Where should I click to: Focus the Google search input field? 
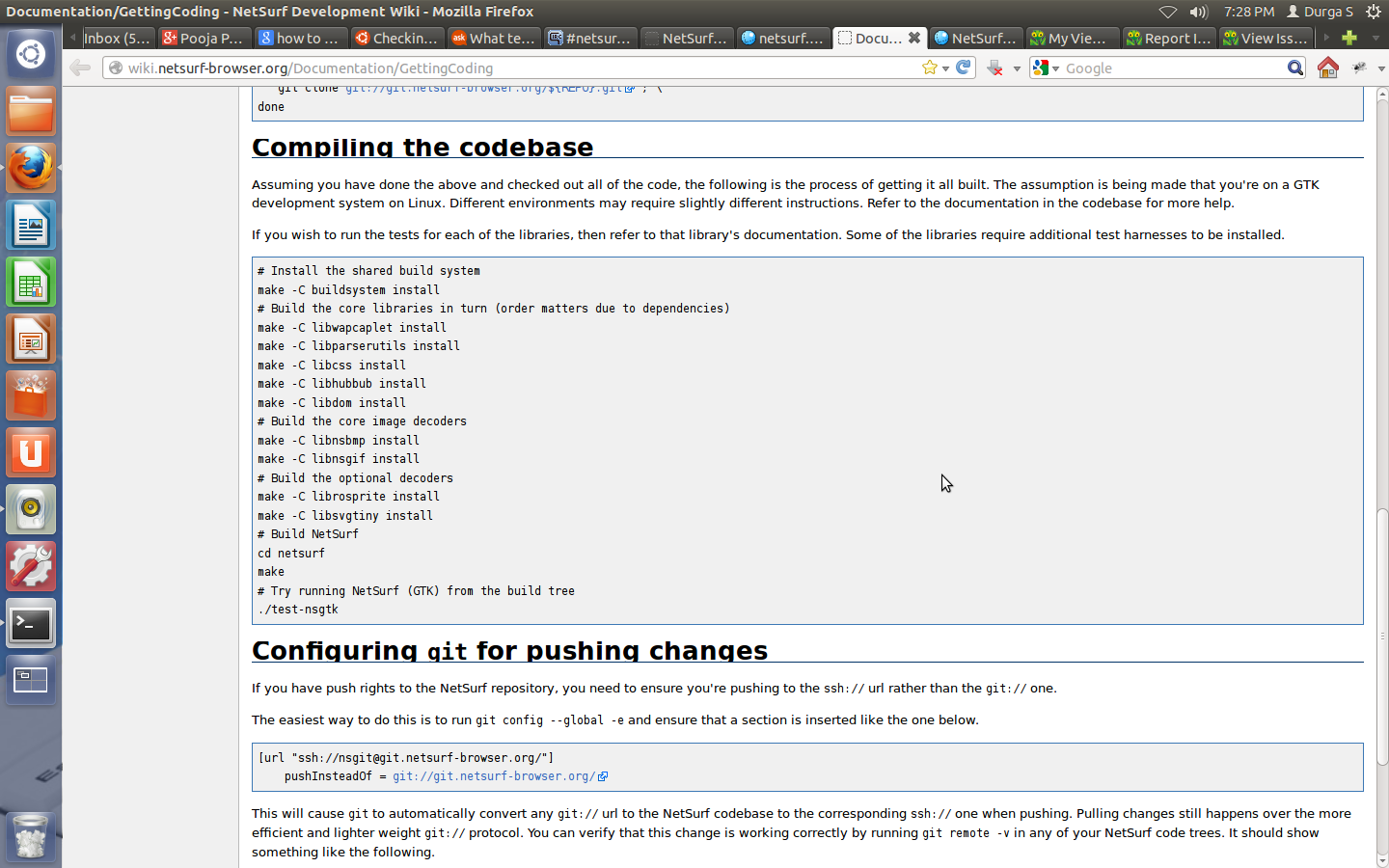[1172, 68]
